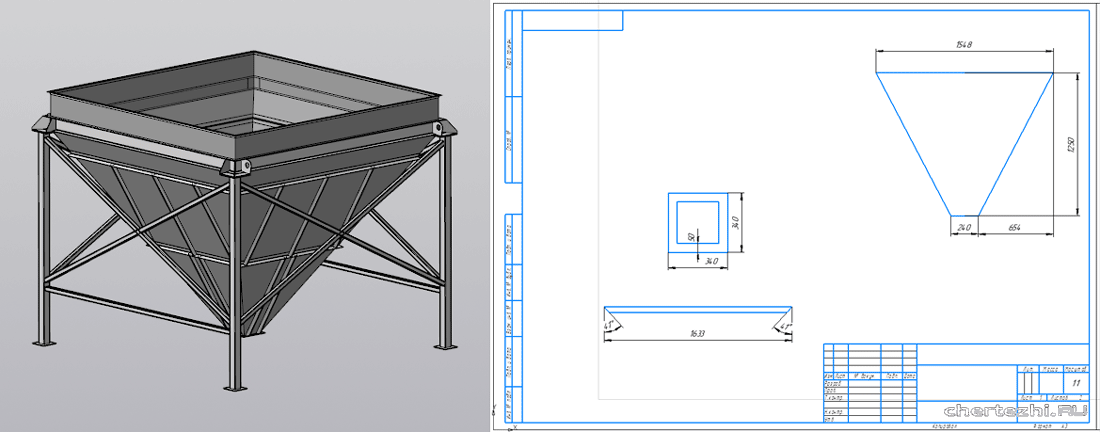Select the trapezoid hopper side profile
The width and height of the screenshot is (1100, 432).
coord(964,140)
